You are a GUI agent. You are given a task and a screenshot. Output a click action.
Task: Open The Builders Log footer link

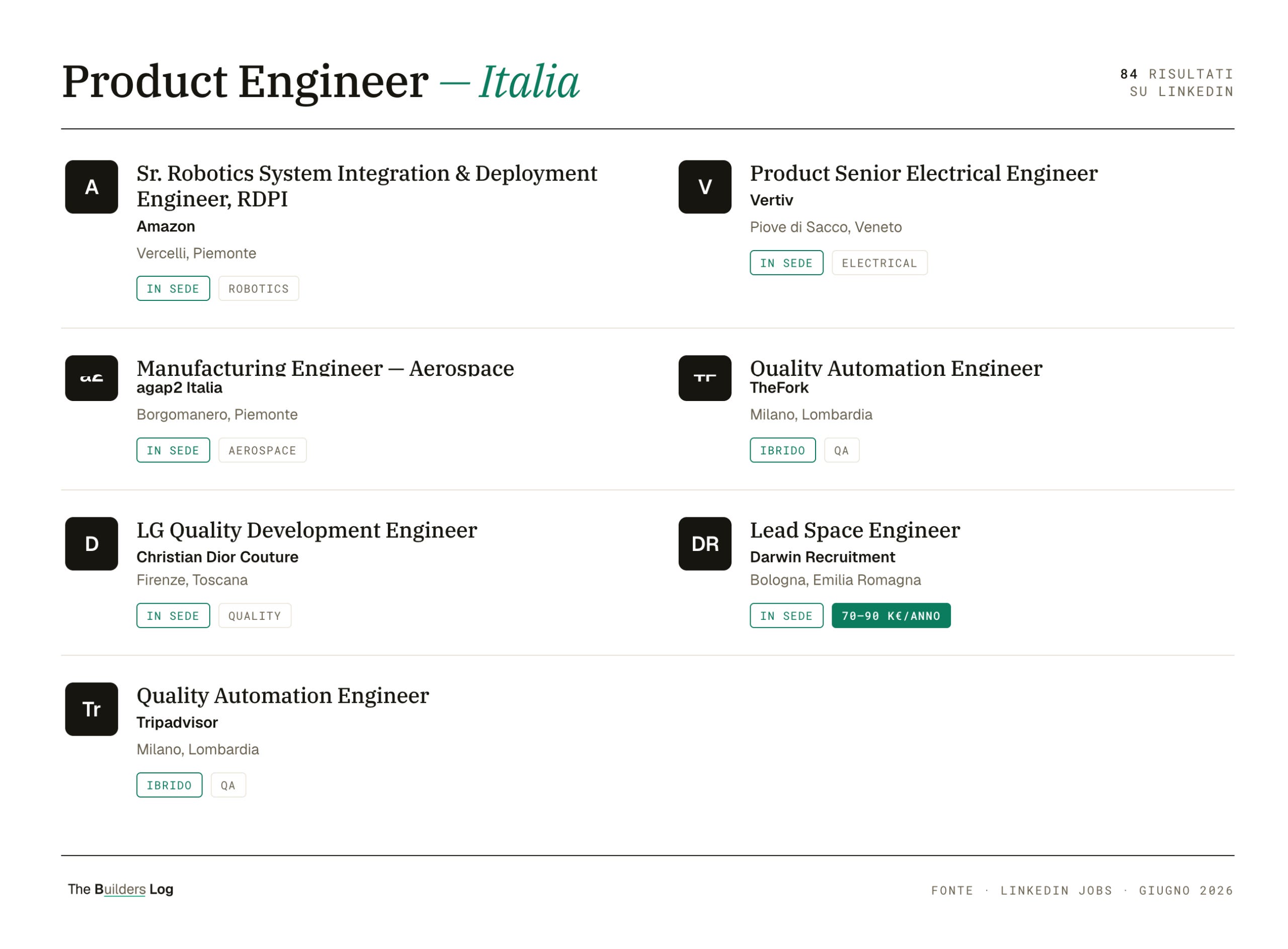(121, 889)
